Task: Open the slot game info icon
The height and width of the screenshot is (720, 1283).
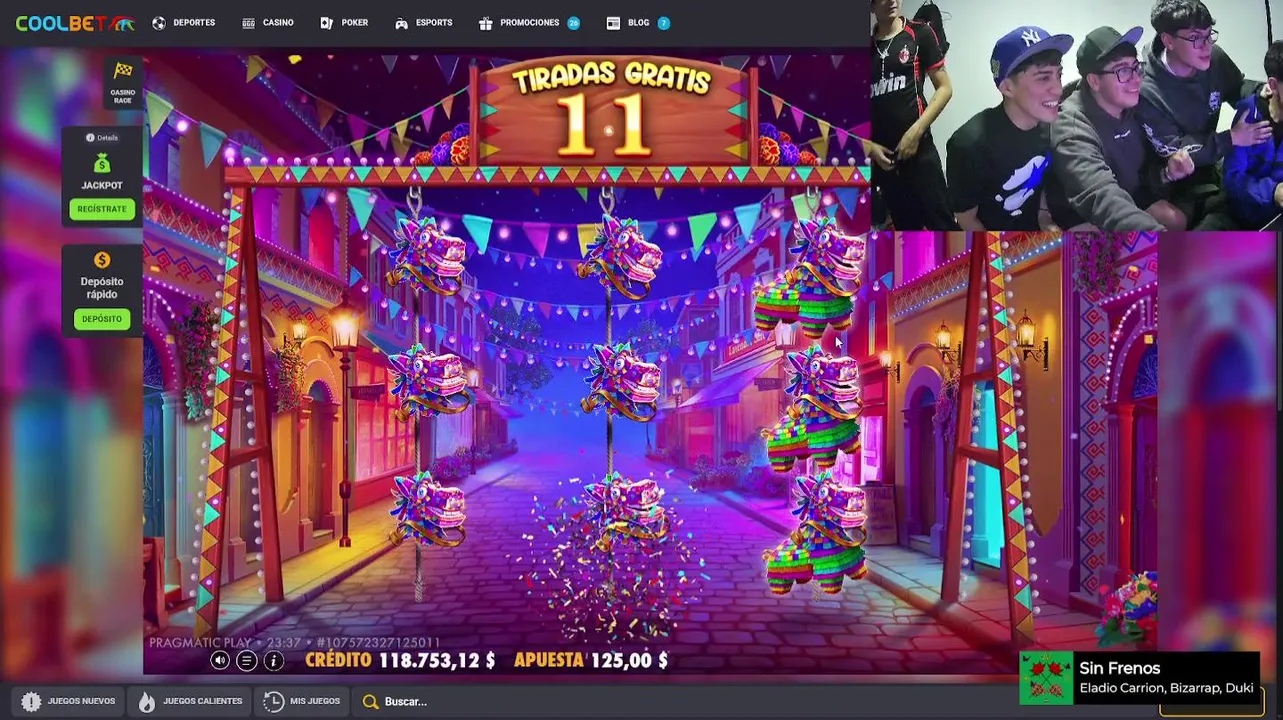Action: [x=273, y=661]
